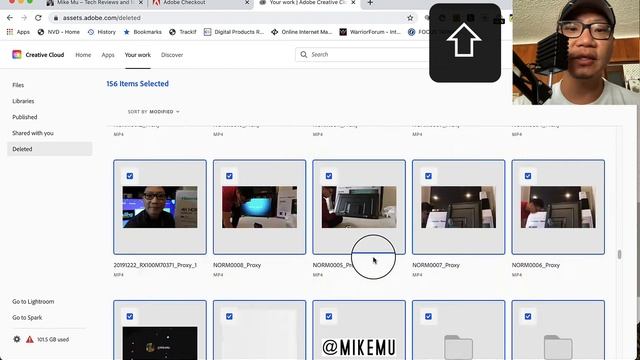Open the Online Internet Ma... bookmark
Image resolution: width=640 pixels, height=360 pixels.
[x=302, y=32]
